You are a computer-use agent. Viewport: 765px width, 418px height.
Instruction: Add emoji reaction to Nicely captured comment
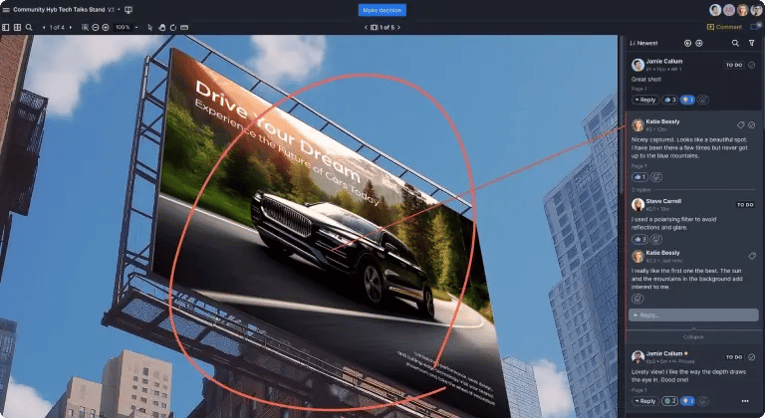656,177
